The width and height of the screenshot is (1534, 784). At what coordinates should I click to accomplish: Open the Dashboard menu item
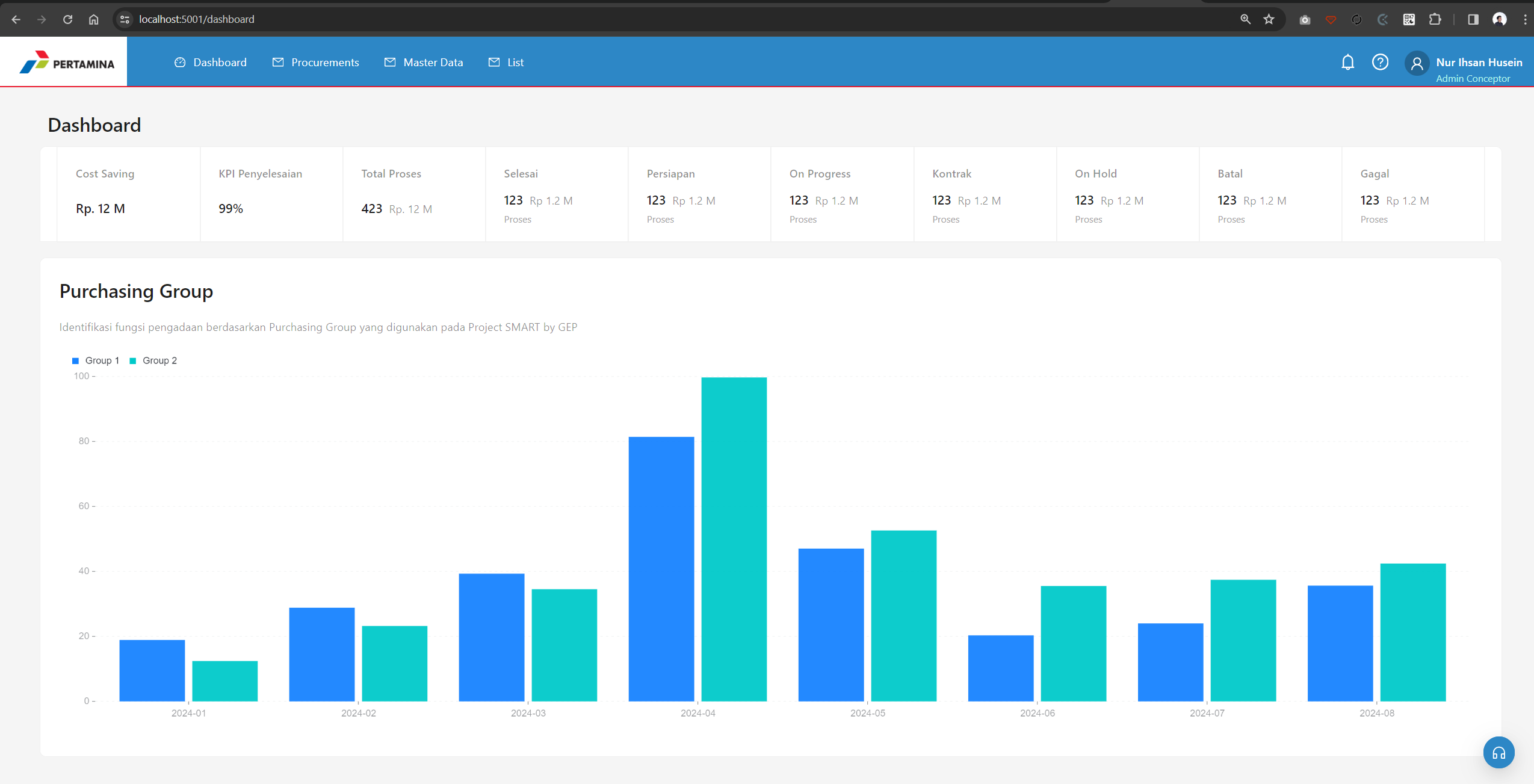pos(211,63)
